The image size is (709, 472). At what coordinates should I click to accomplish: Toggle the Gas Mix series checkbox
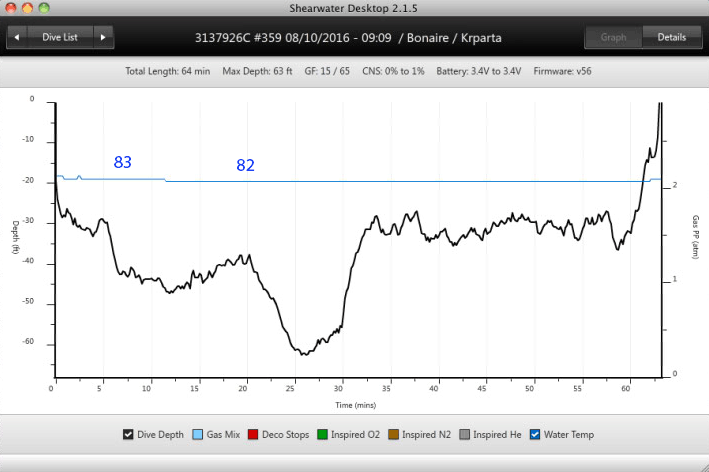(198, 435)
